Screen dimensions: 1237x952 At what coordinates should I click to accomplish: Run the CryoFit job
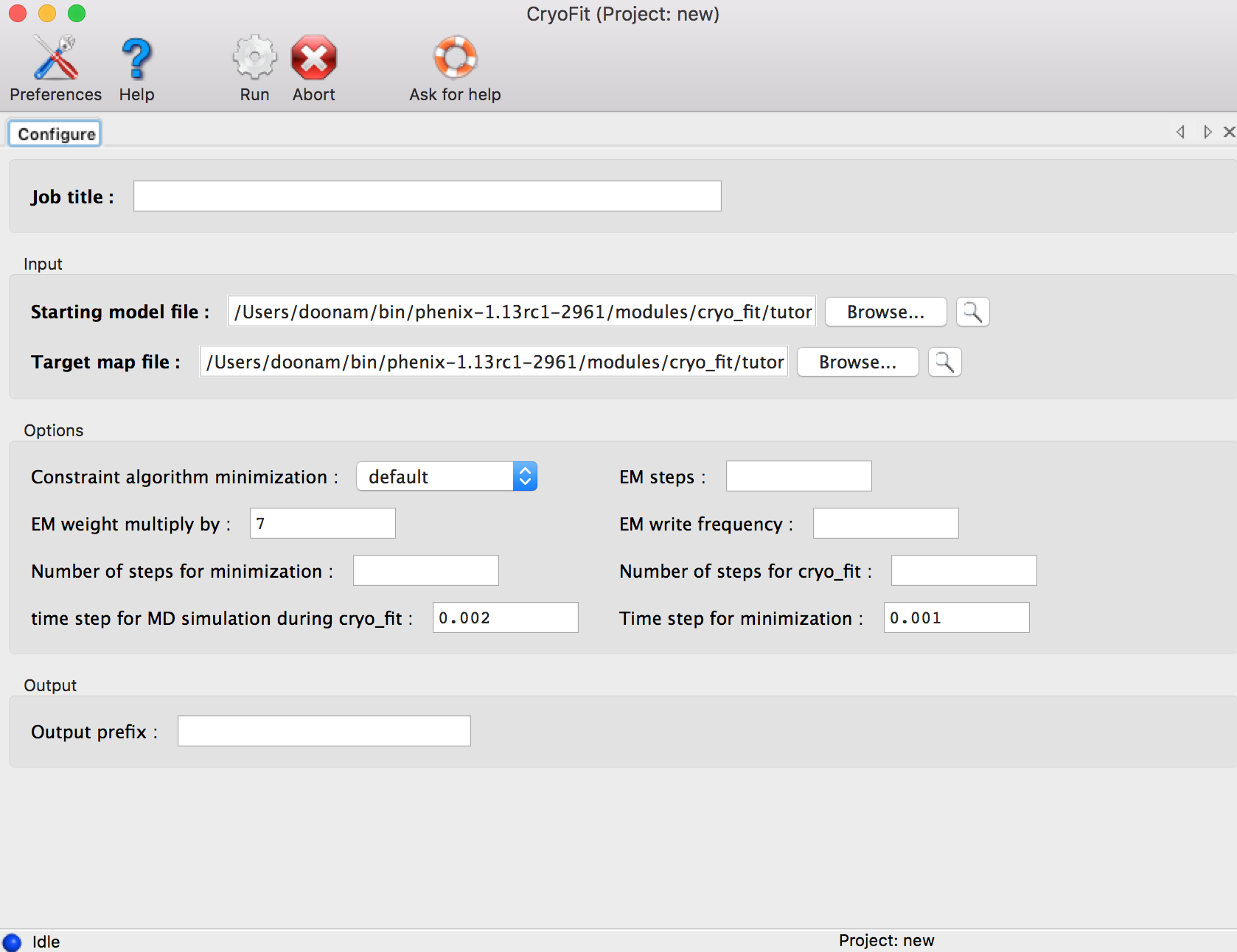[x=254, y=66]
